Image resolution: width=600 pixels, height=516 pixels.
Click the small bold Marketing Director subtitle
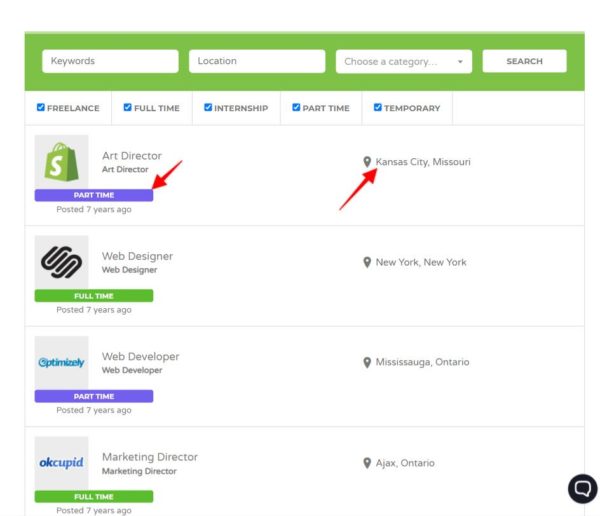(x=139, y=471)
